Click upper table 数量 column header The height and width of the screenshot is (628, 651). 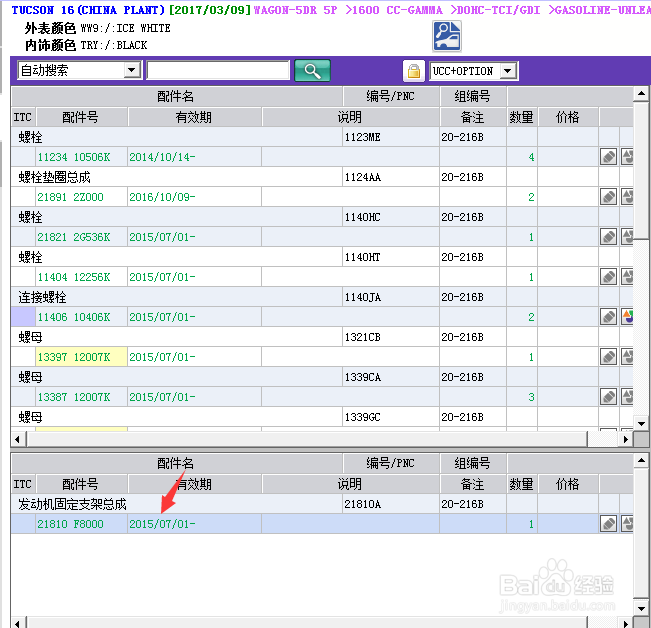point(522,117)
